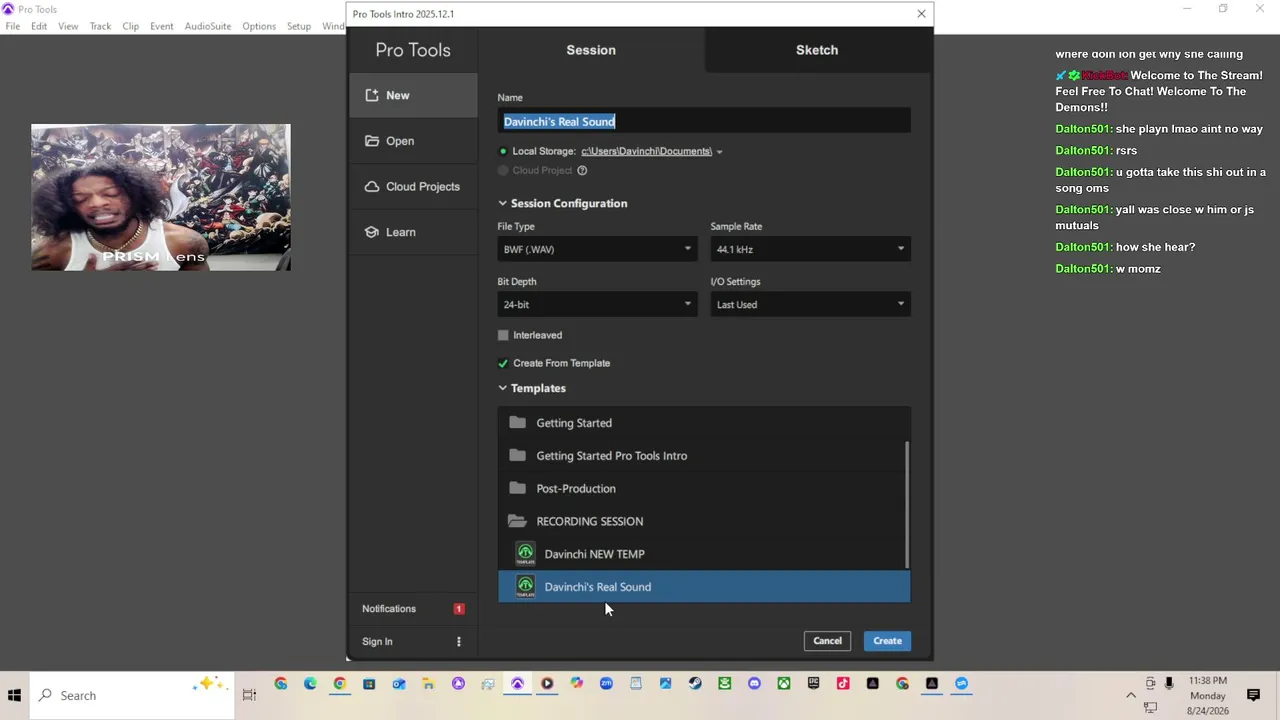The height and width of the screenshot is (720, 1280).
Task: Open Task View on the taskbar
Action: pos(249,696)
